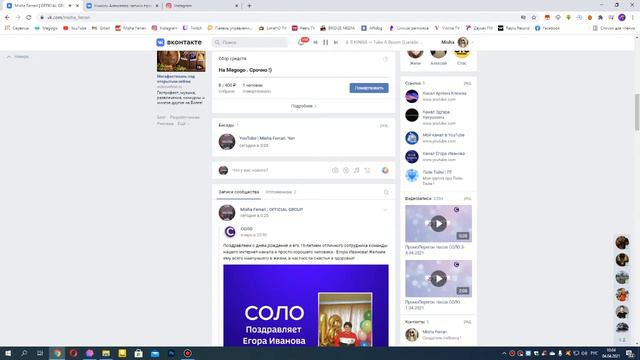Skip to previous track in VK player

click(315, 42)
